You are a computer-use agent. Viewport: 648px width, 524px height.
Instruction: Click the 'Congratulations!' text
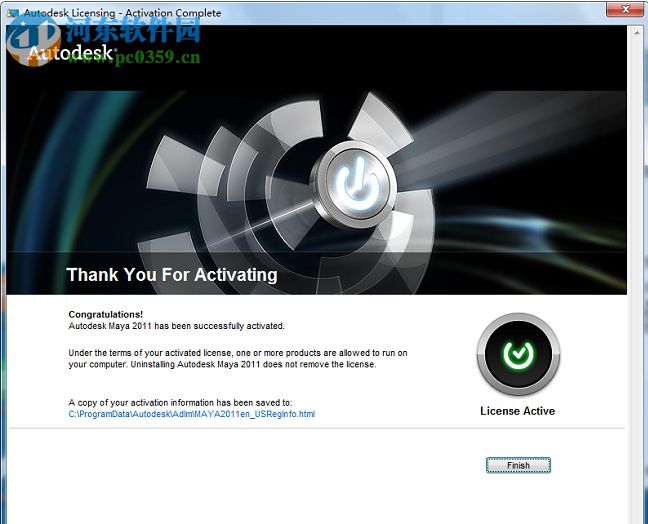click(106, 314)
